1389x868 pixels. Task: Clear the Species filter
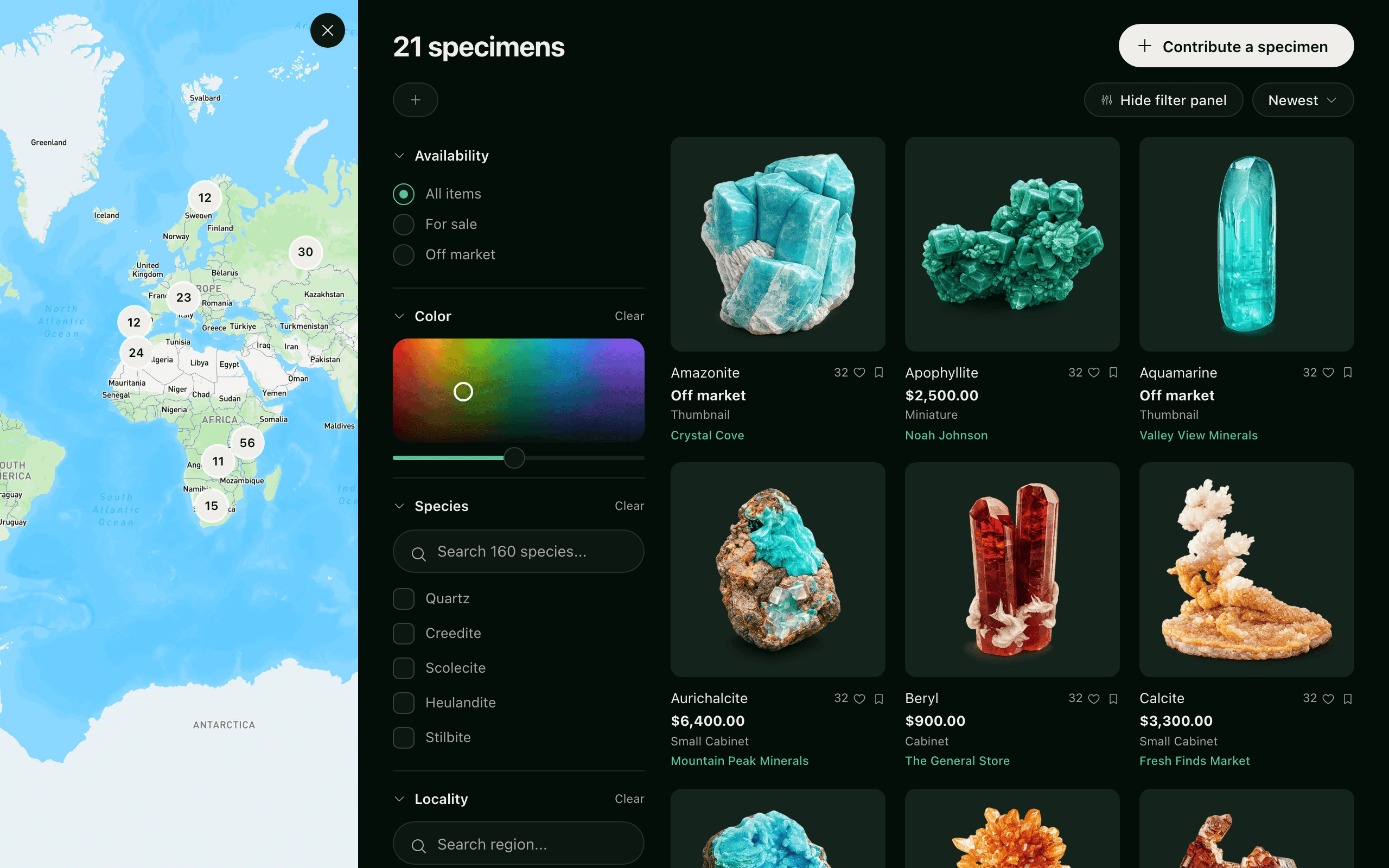(x=629, y=506)
